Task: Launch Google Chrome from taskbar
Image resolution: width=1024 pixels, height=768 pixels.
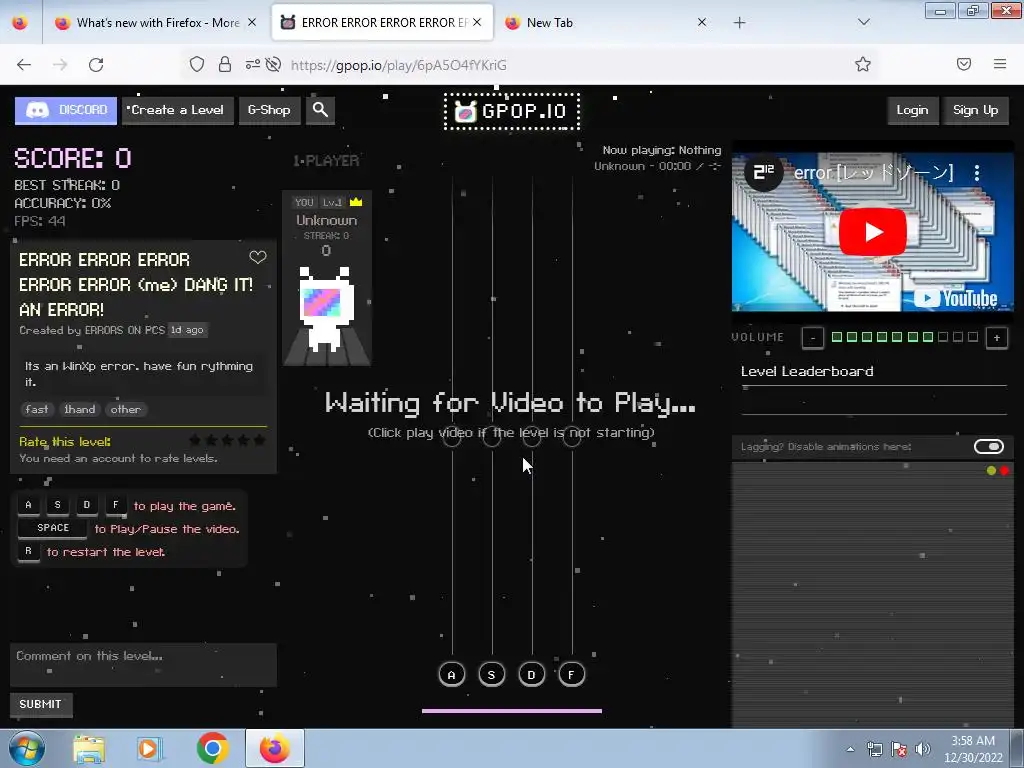Action: 212,748
